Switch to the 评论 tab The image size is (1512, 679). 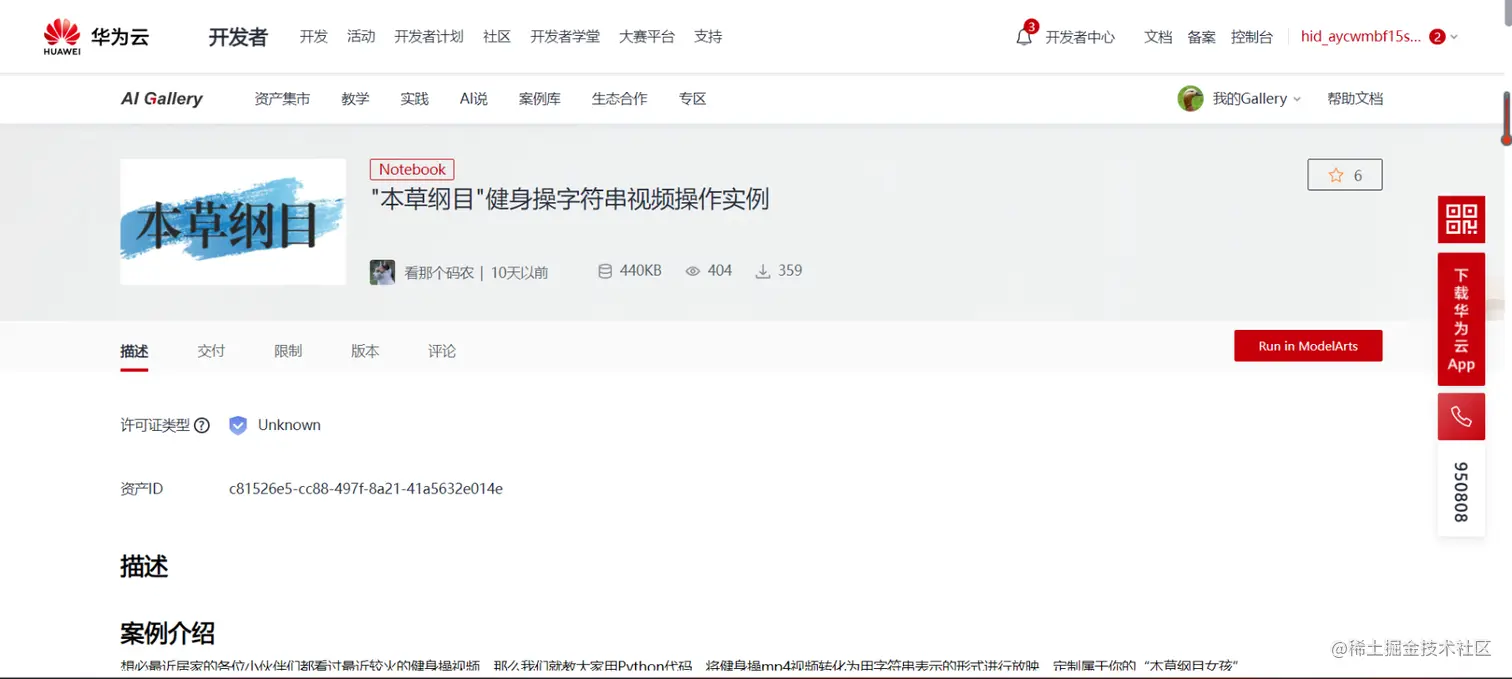coord(442,351)
